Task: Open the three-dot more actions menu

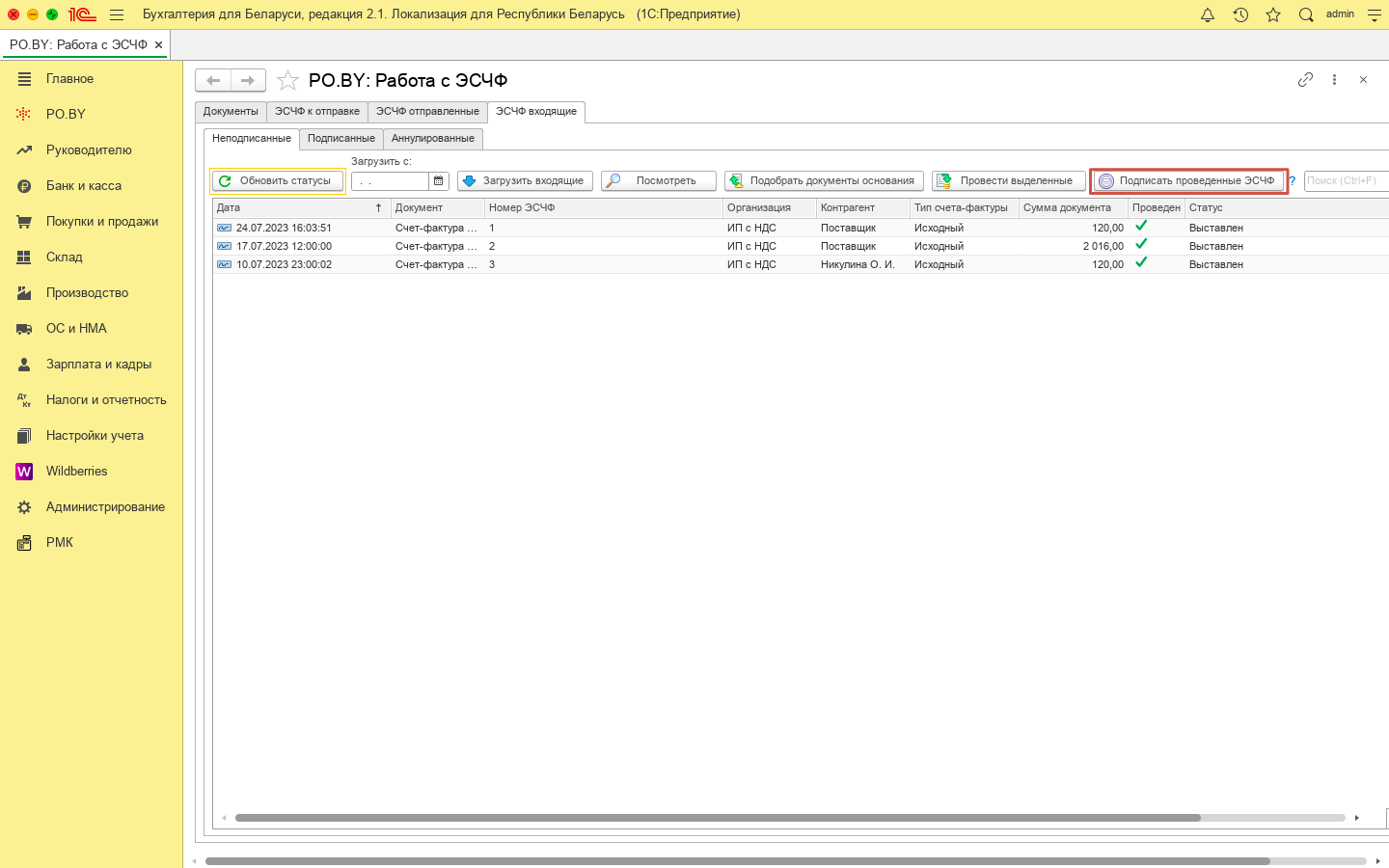Action: pos(1334,80)
